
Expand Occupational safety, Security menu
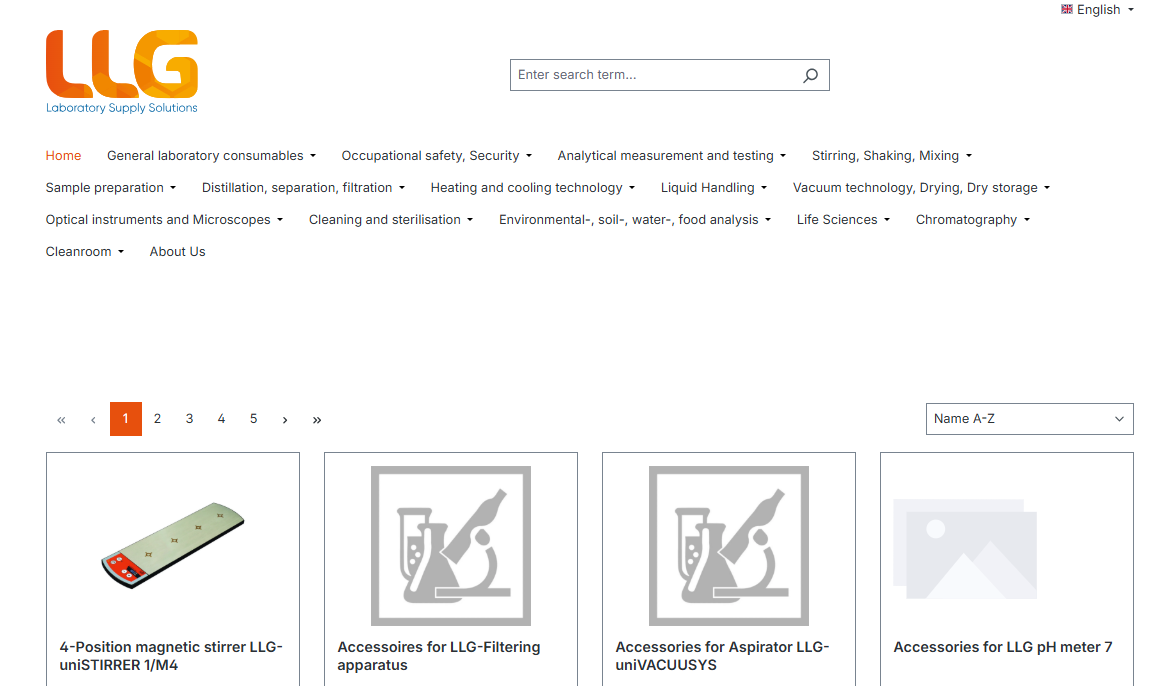pos(436,156)
